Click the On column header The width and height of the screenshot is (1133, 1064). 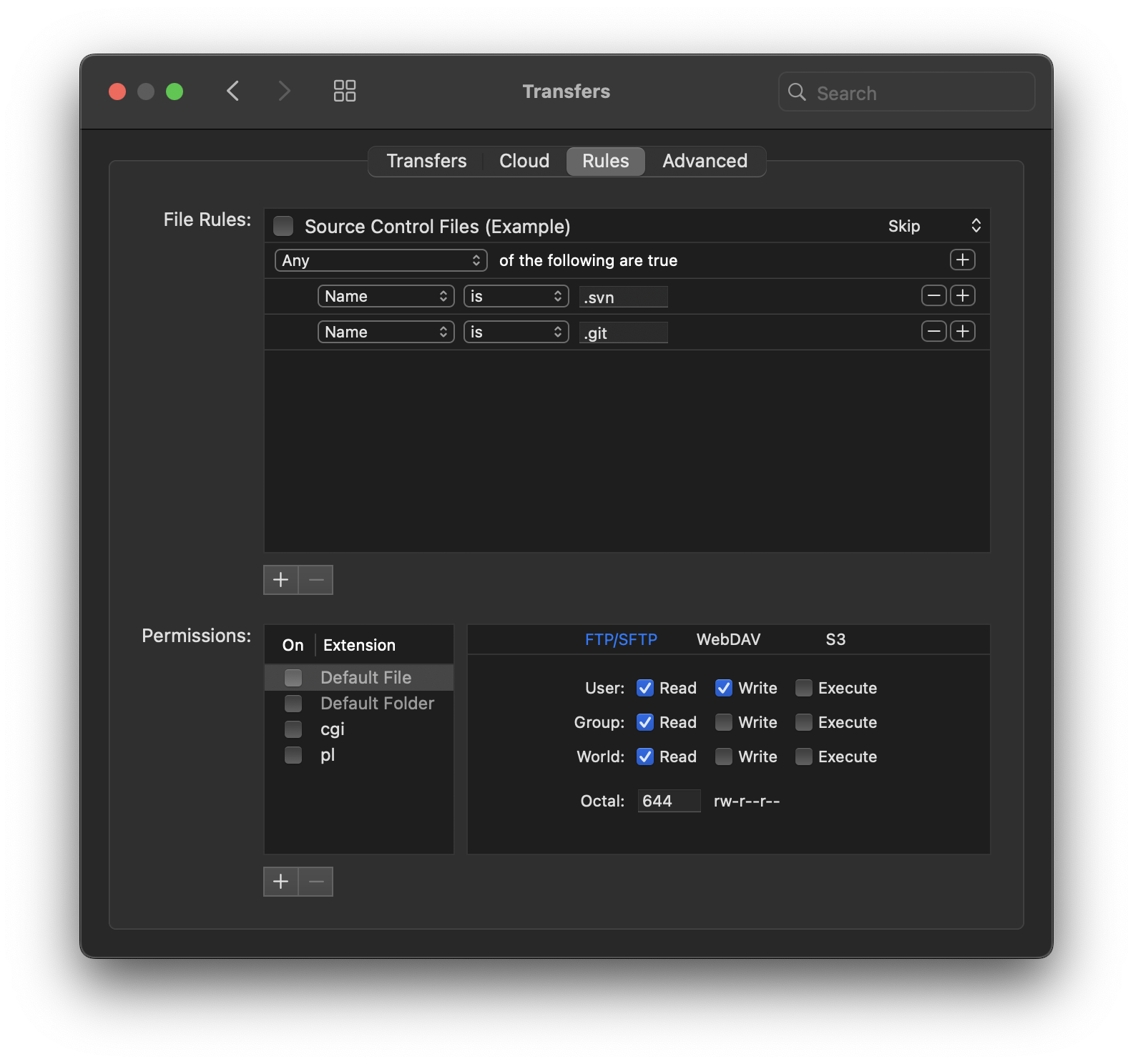point(293,645)
